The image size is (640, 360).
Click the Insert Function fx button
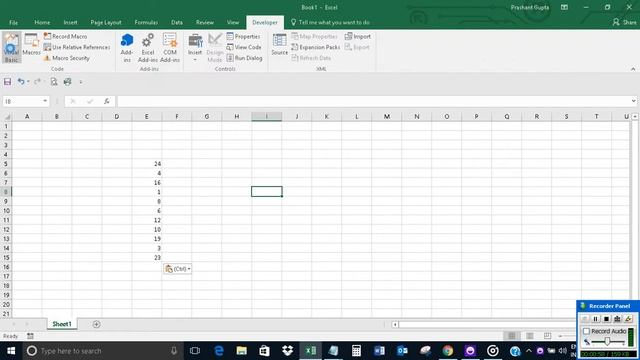pos(107,101)
